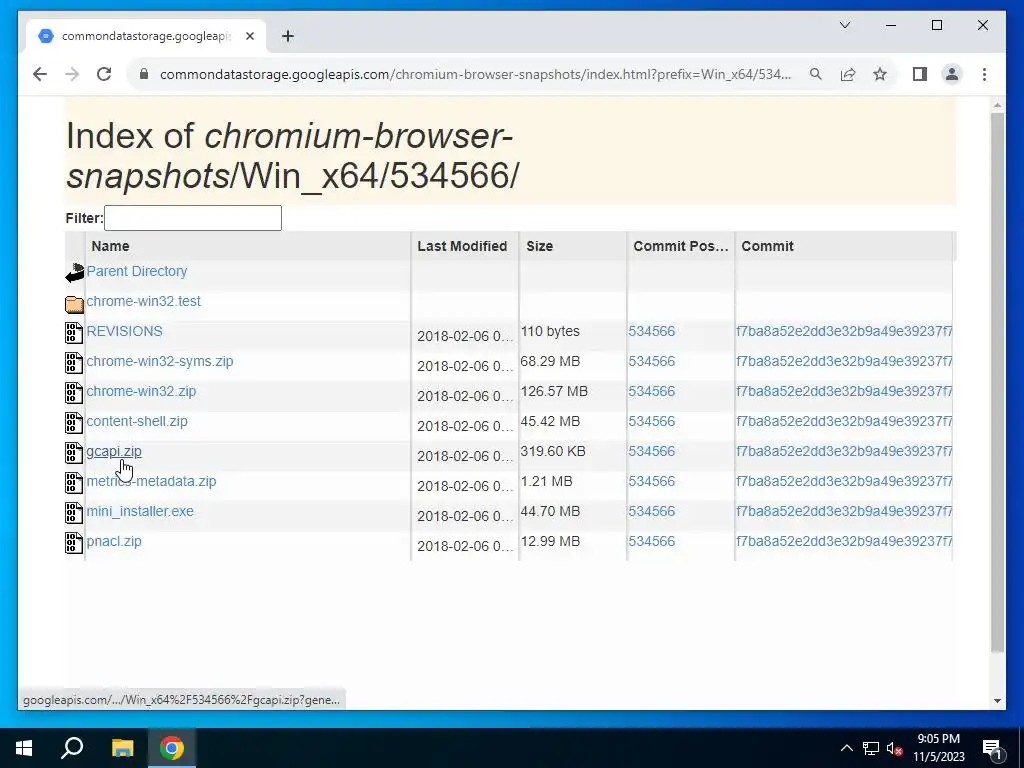
Task: Open a new browser tab
Action: click(x=288, y=36)
